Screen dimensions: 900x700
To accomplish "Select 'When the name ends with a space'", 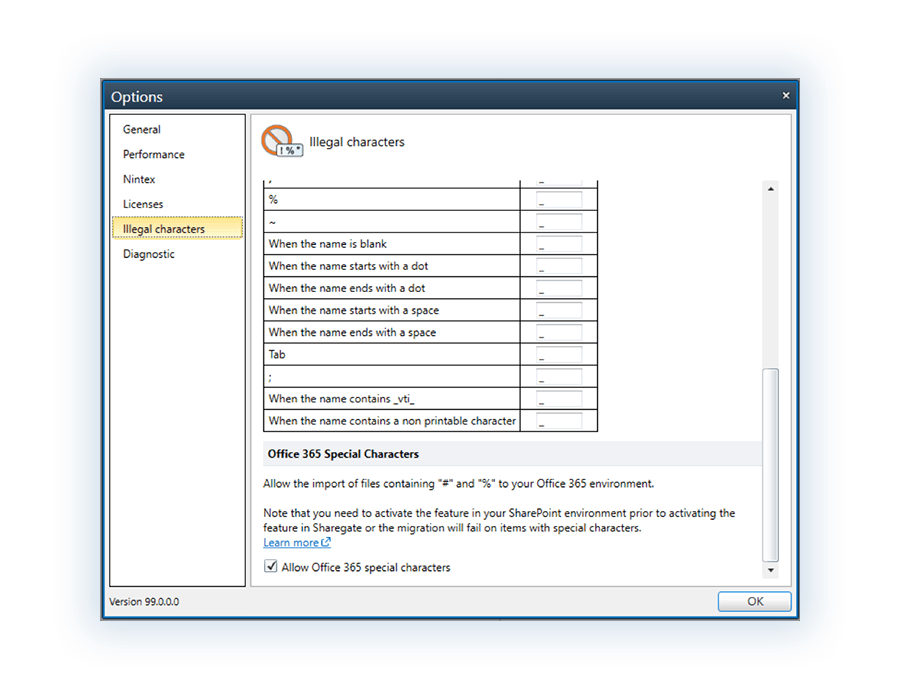I will pyautogui.click(x=352, y=332).
